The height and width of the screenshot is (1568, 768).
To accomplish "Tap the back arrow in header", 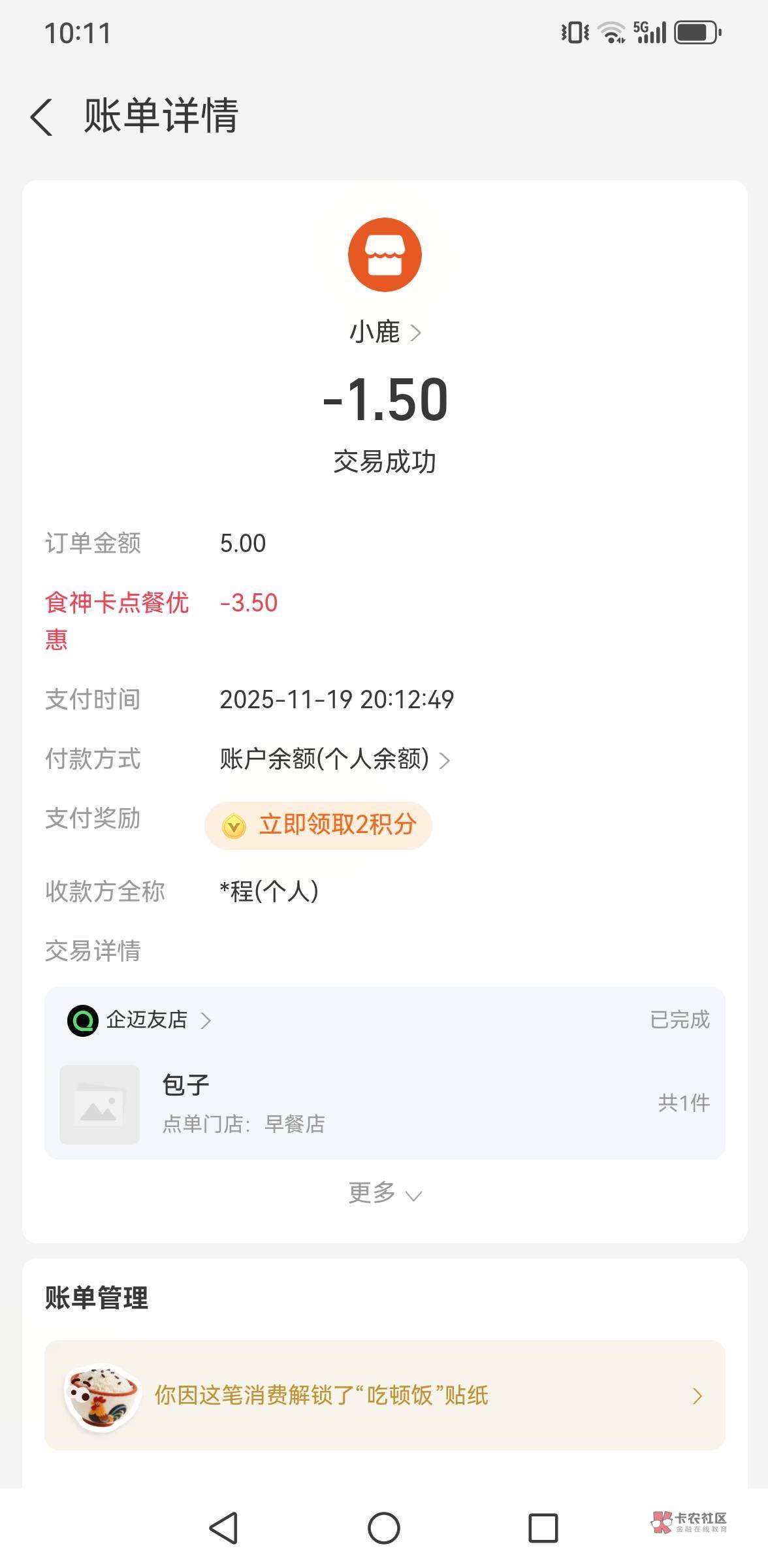I will 42,118.
